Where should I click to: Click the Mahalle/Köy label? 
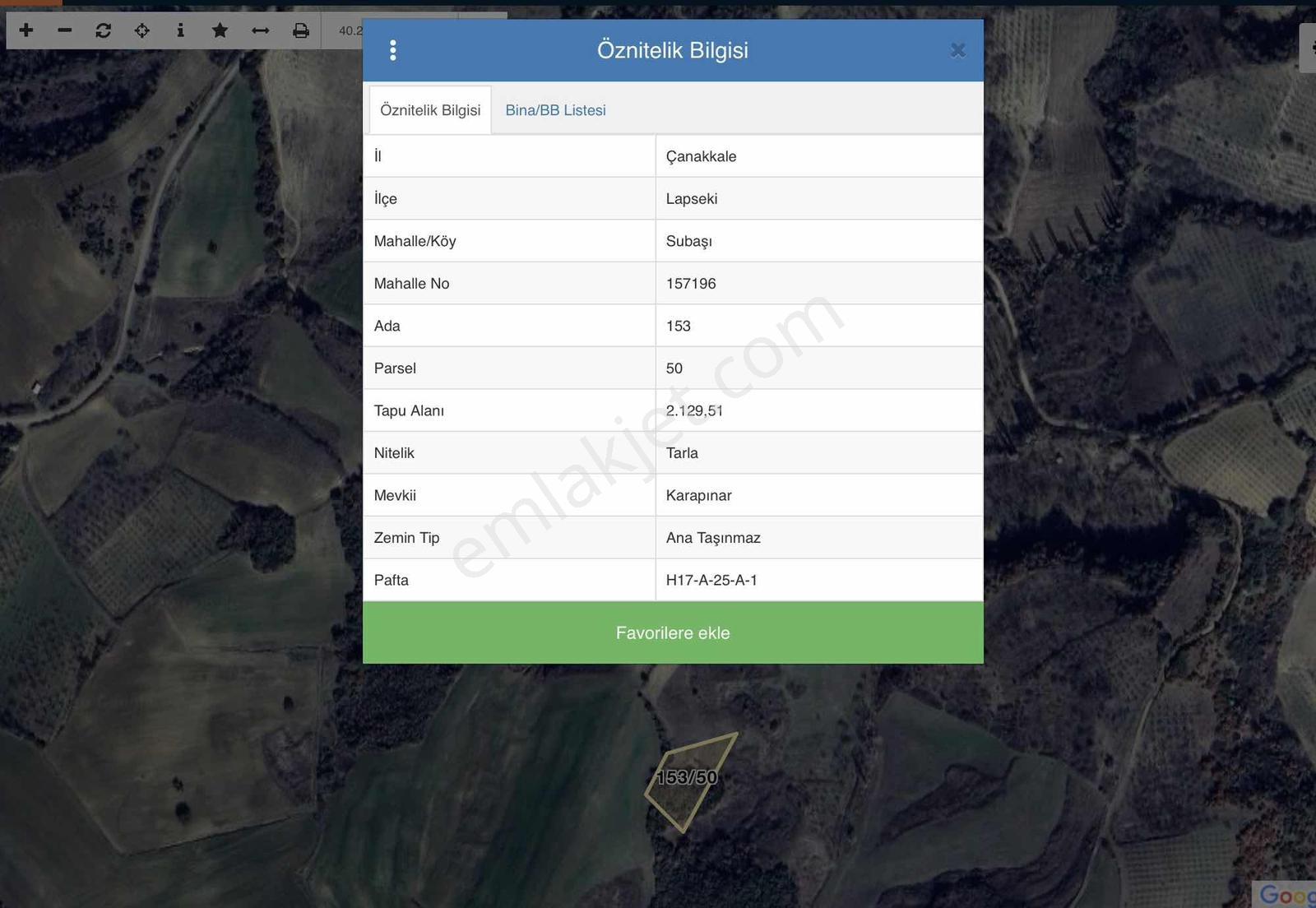415,241
